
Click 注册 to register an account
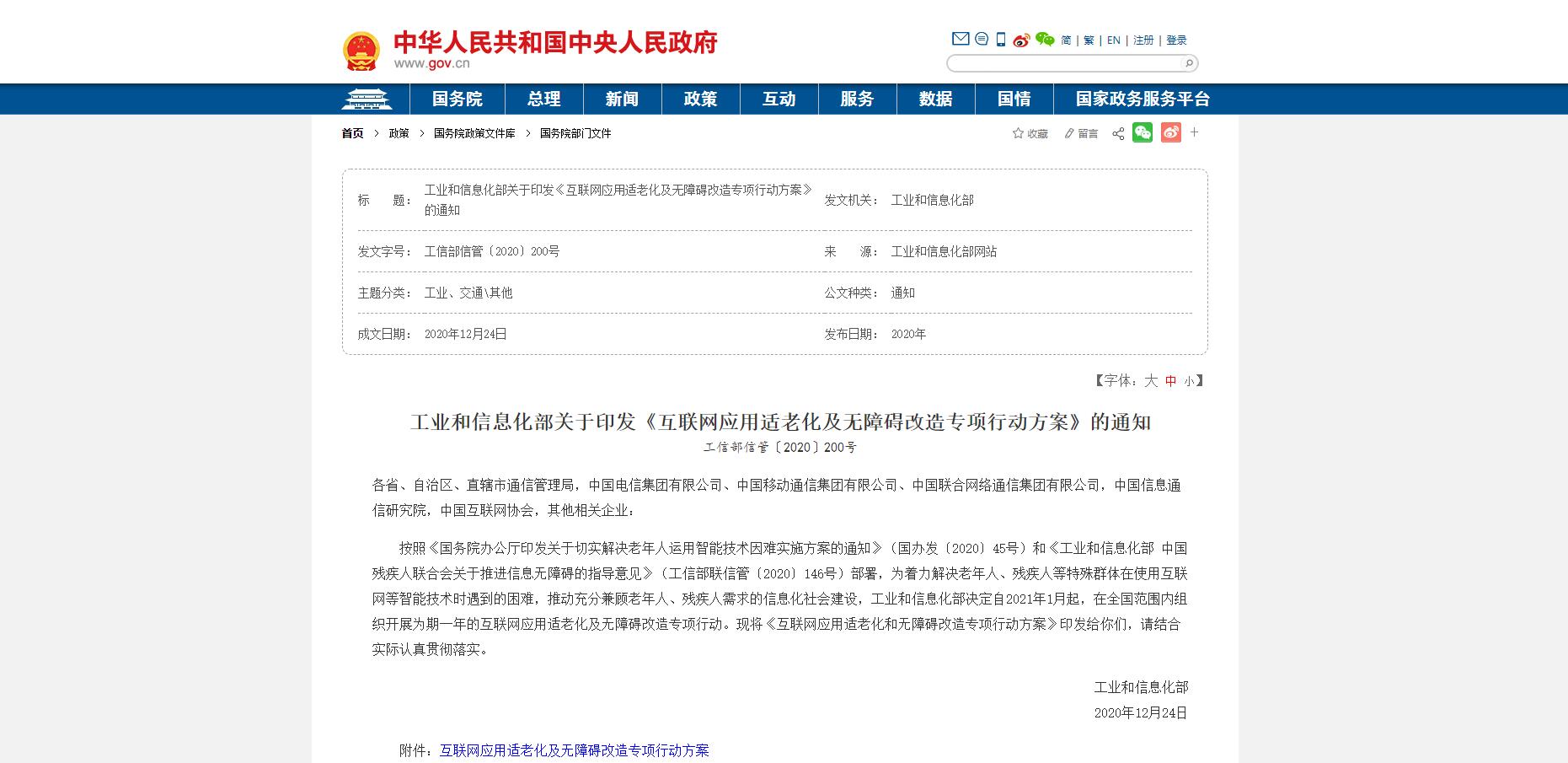(1143, 39)
